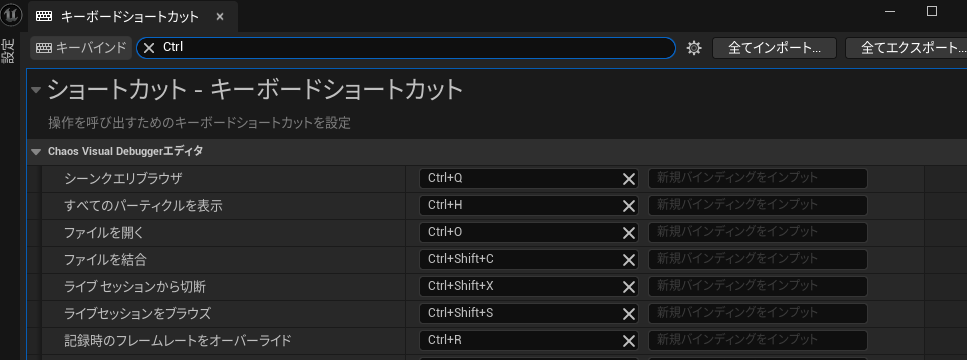Viewport: 967px width, 360px height.
Task: Close the キーボードショートカット tab
Action: (220, 17)
